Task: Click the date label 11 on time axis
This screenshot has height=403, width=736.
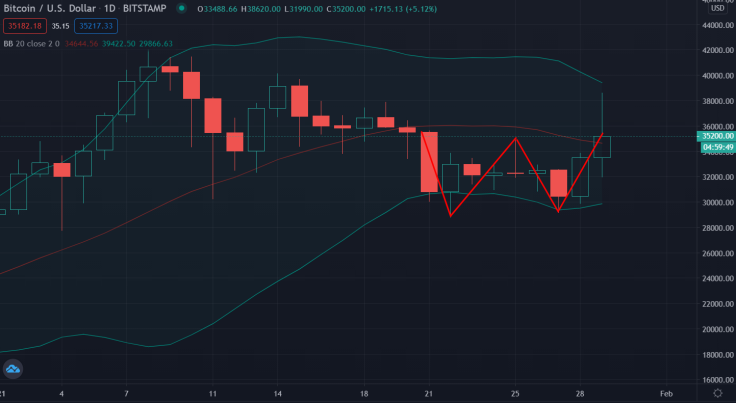Action: click(x=213, y=394)
